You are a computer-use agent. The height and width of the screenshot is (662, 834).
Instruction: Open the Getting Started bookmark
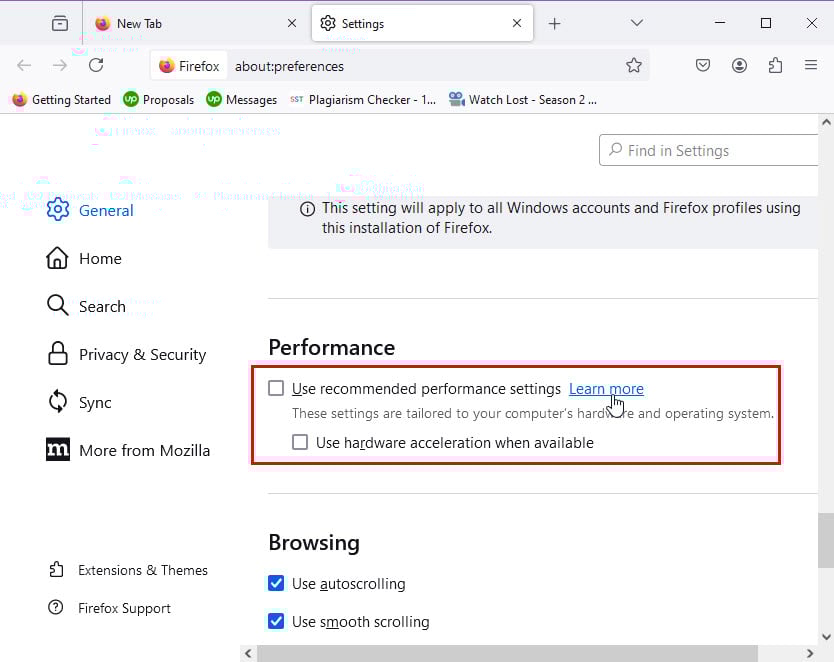[61, 99]
